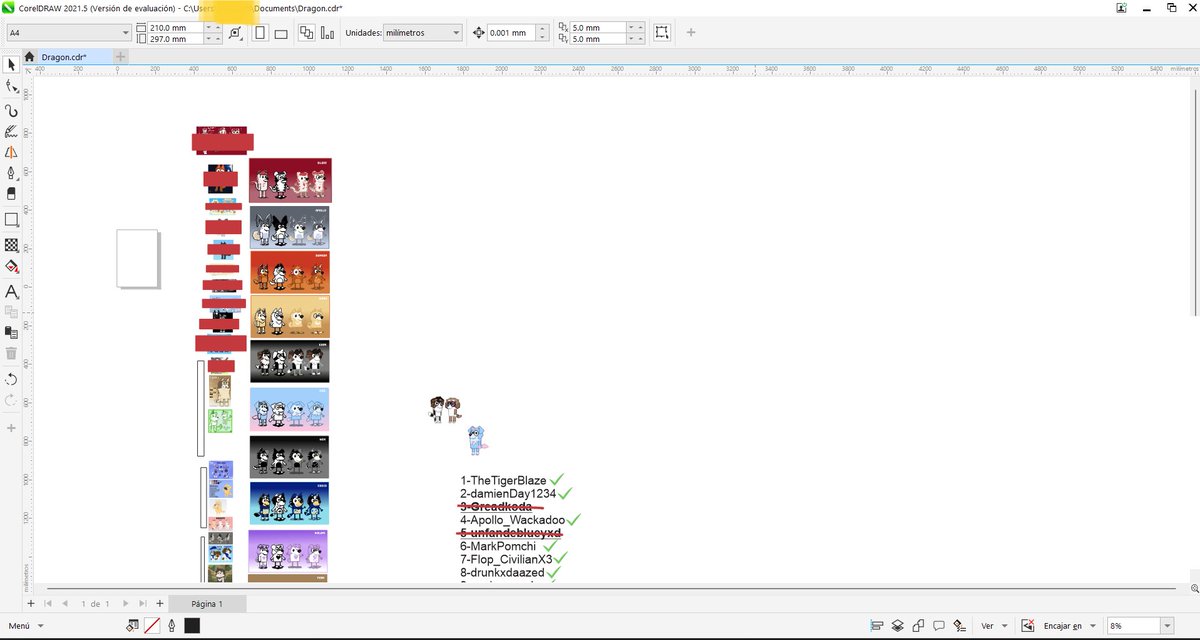Click the current page layout icon
The height and width of the screenshot is (640, 1200).
click(306, 32)
